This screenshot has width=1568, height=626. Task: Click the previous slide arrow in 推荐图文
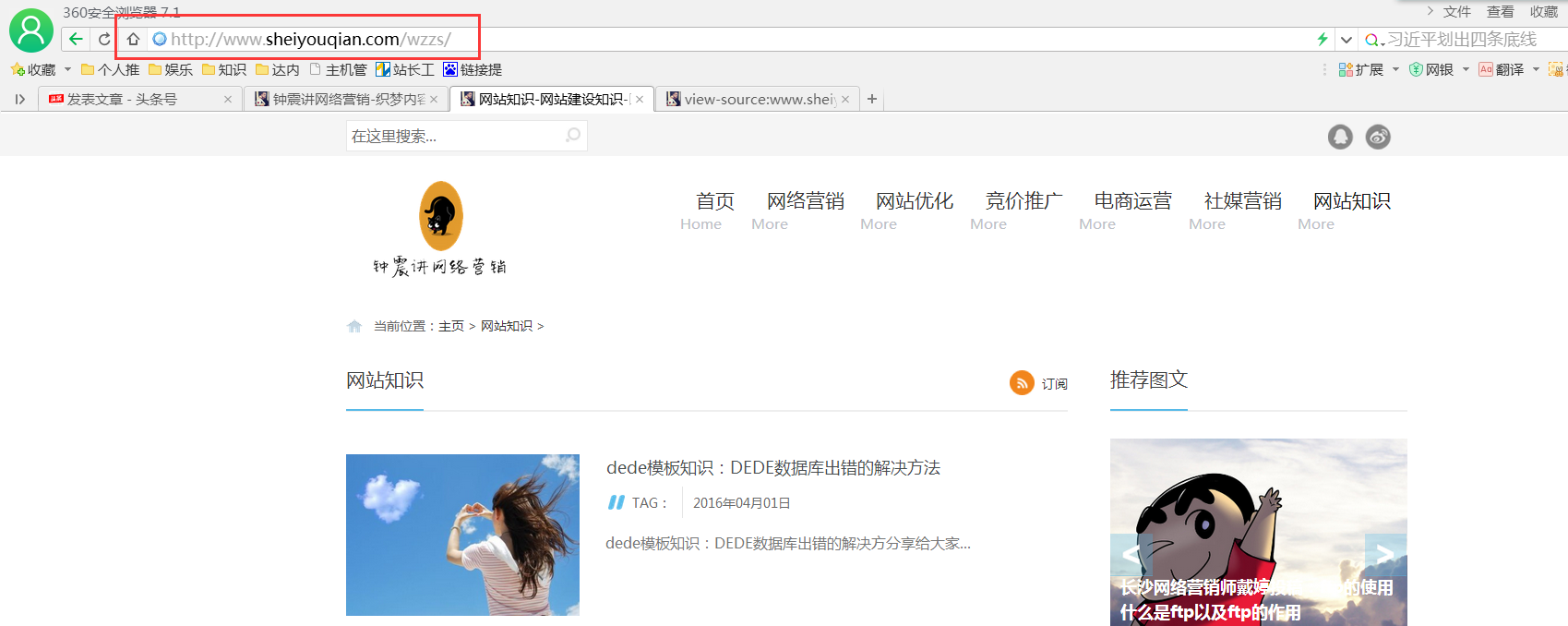tap(1131, 555)
